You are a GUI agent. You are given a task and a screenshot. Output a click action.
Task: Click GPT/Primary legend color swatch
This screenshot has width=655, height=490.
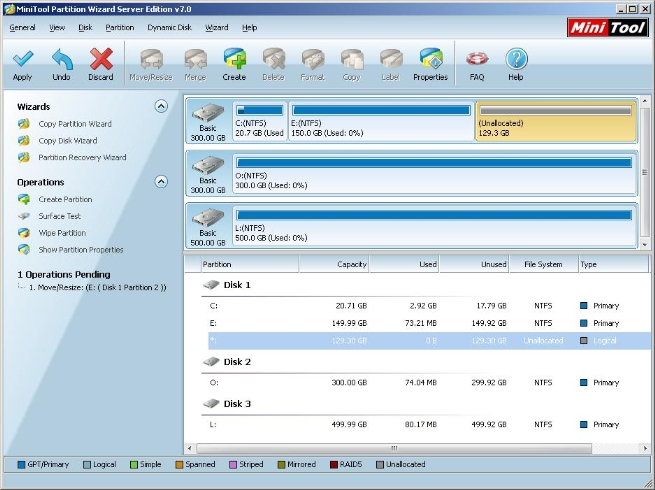click(x=21, y=465)
